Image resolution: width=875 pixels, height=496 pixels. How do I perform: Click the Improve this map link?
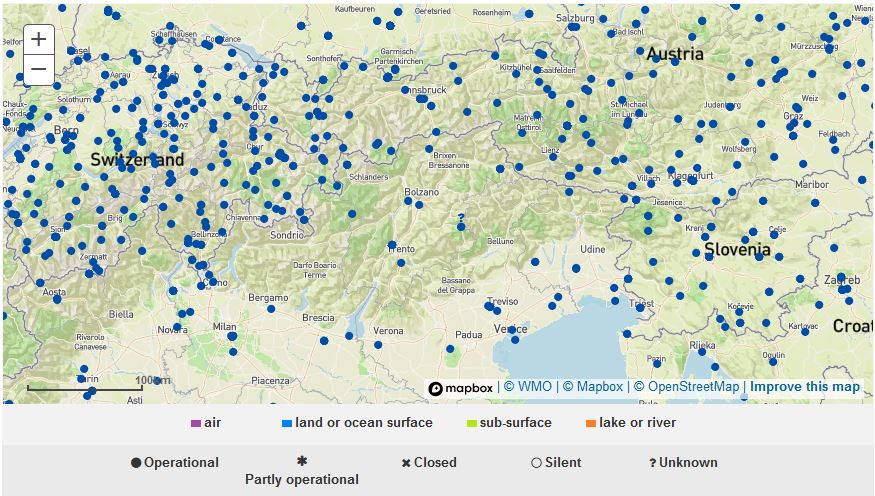pyautogui.click(x=805, y=387)
